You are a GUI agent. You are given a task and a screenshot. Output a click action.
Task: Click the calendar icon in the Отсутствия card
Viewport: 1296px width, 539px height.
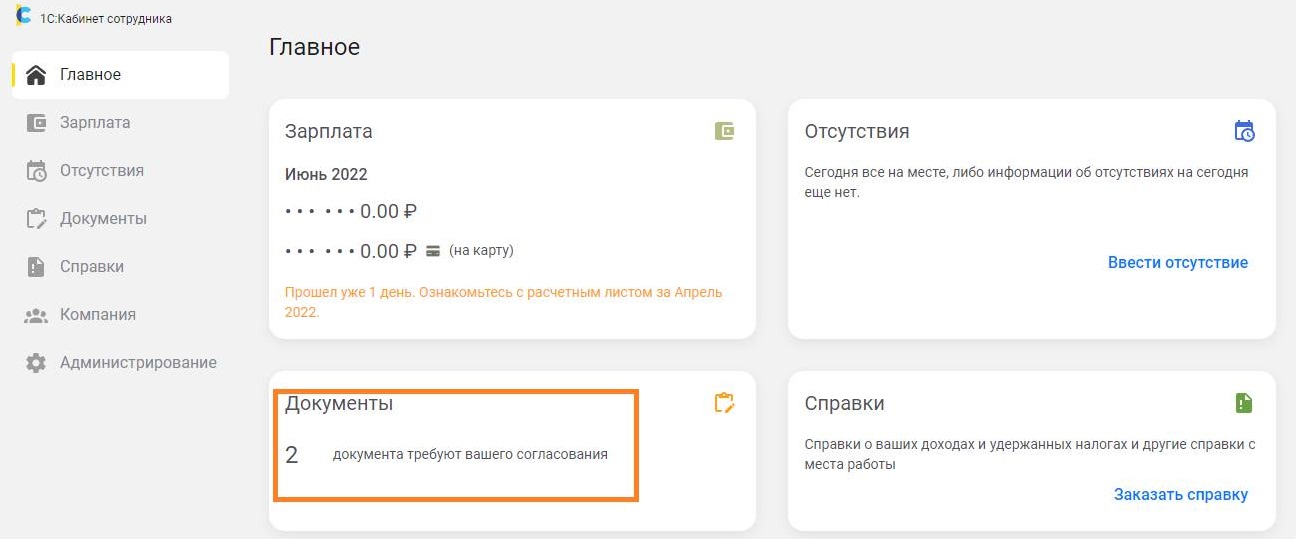tap(1244, 131)
